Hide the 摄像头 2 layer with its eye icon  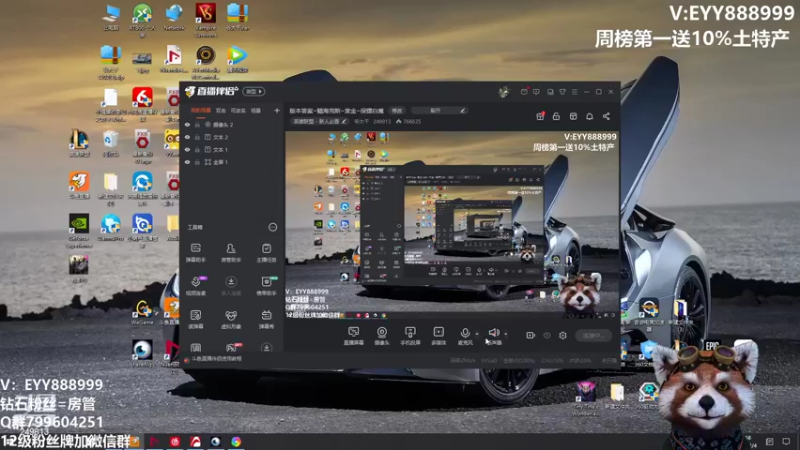pos(187,124)
